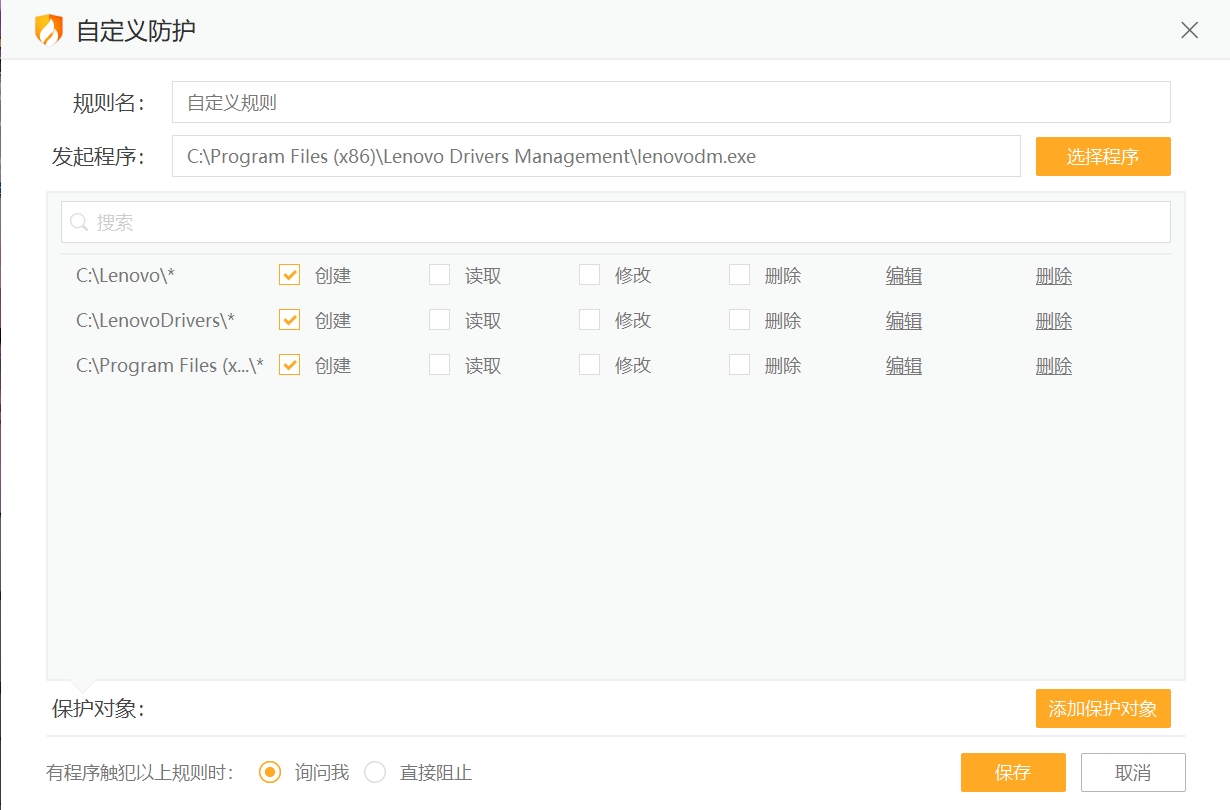Enable 修改 permission for C:\LenovoDrivers\*

pos(589,320)
